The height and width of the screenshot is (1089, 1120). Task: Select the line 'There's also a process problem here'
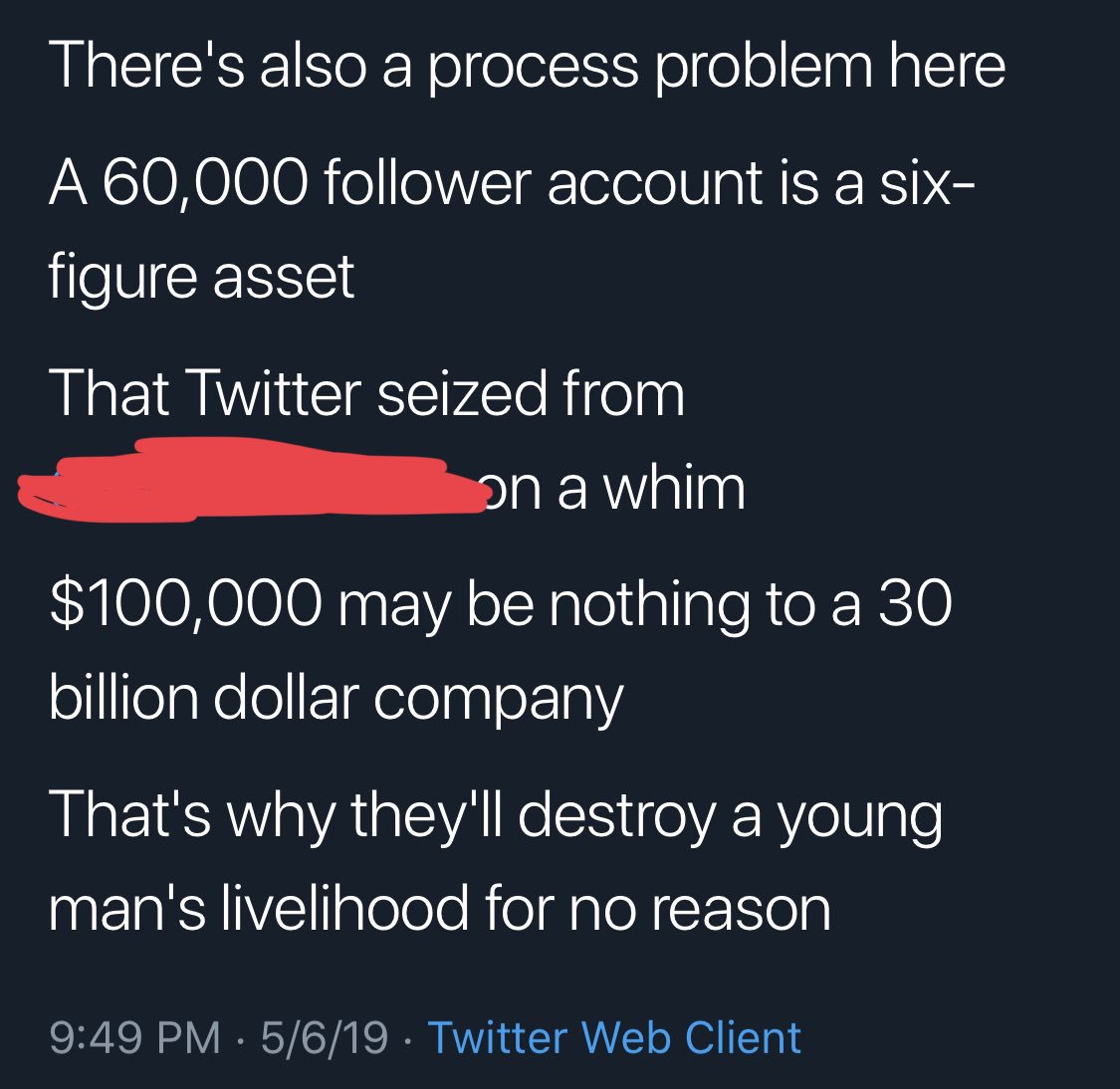click(x=527, y=66)
